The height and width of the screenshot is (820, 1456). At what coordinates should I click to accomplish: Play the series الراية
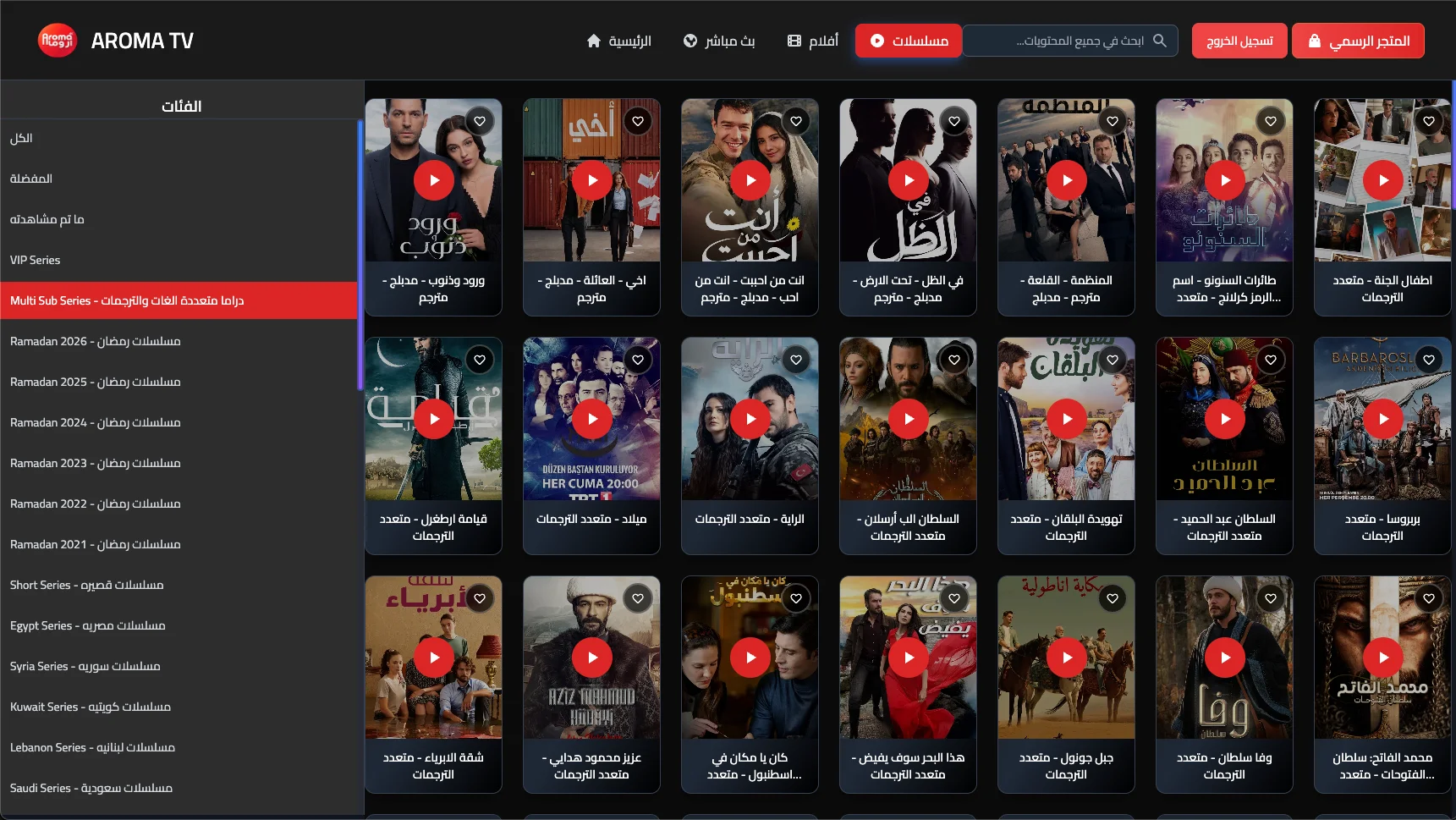click(750, 419)
